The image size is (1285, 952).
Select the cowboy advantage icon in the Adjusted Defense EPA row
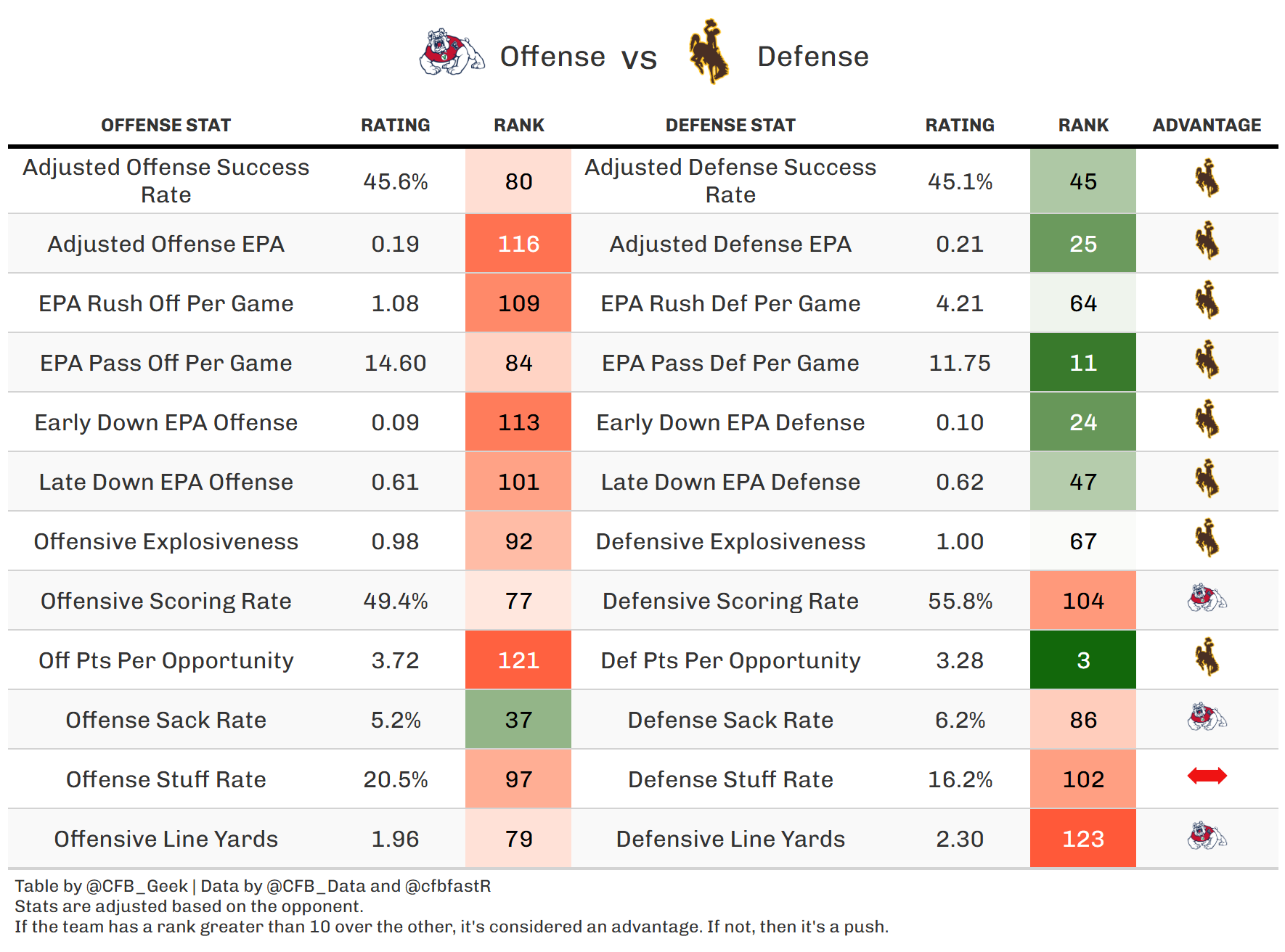click(x=1207, y=241)
